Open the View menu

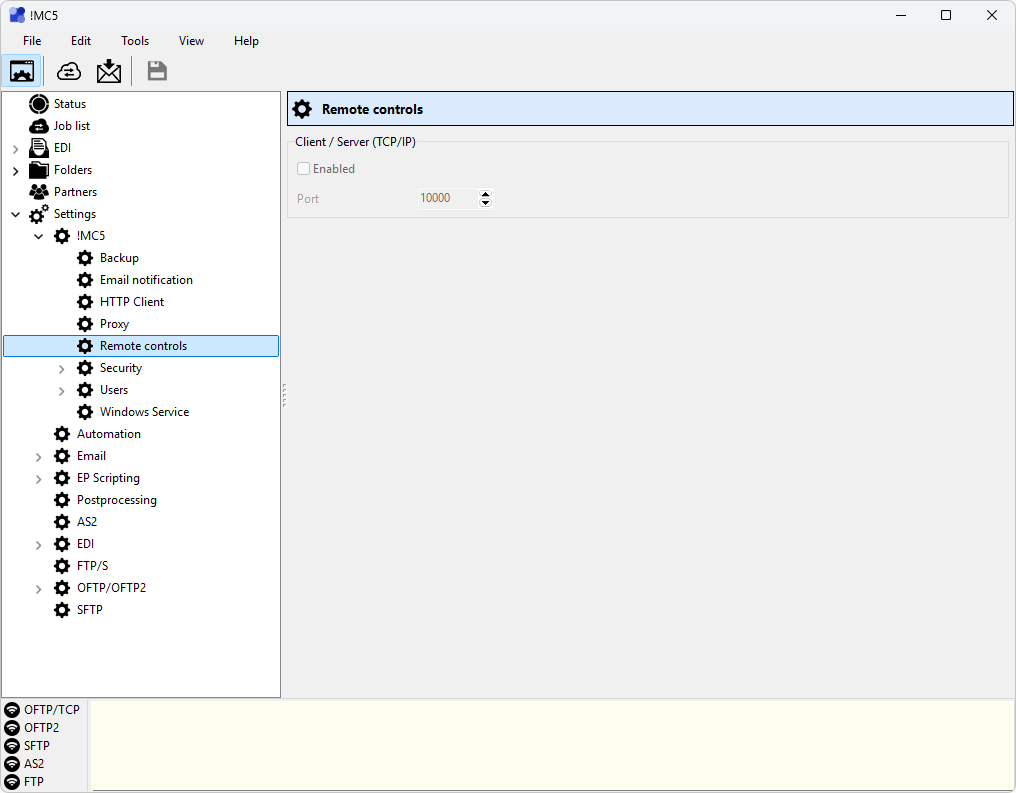pos(191,41)
